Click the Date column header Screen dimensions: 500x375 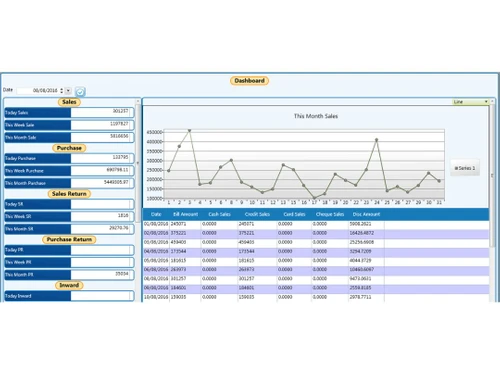[x=156, y=214]
